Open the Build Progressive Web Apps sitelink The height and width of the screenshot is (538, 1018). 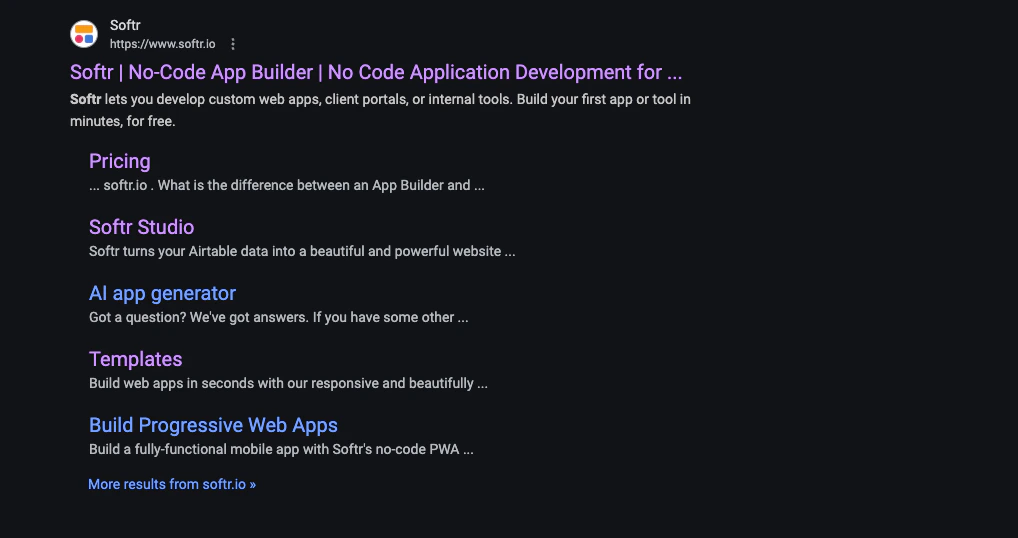coord(213,425)
